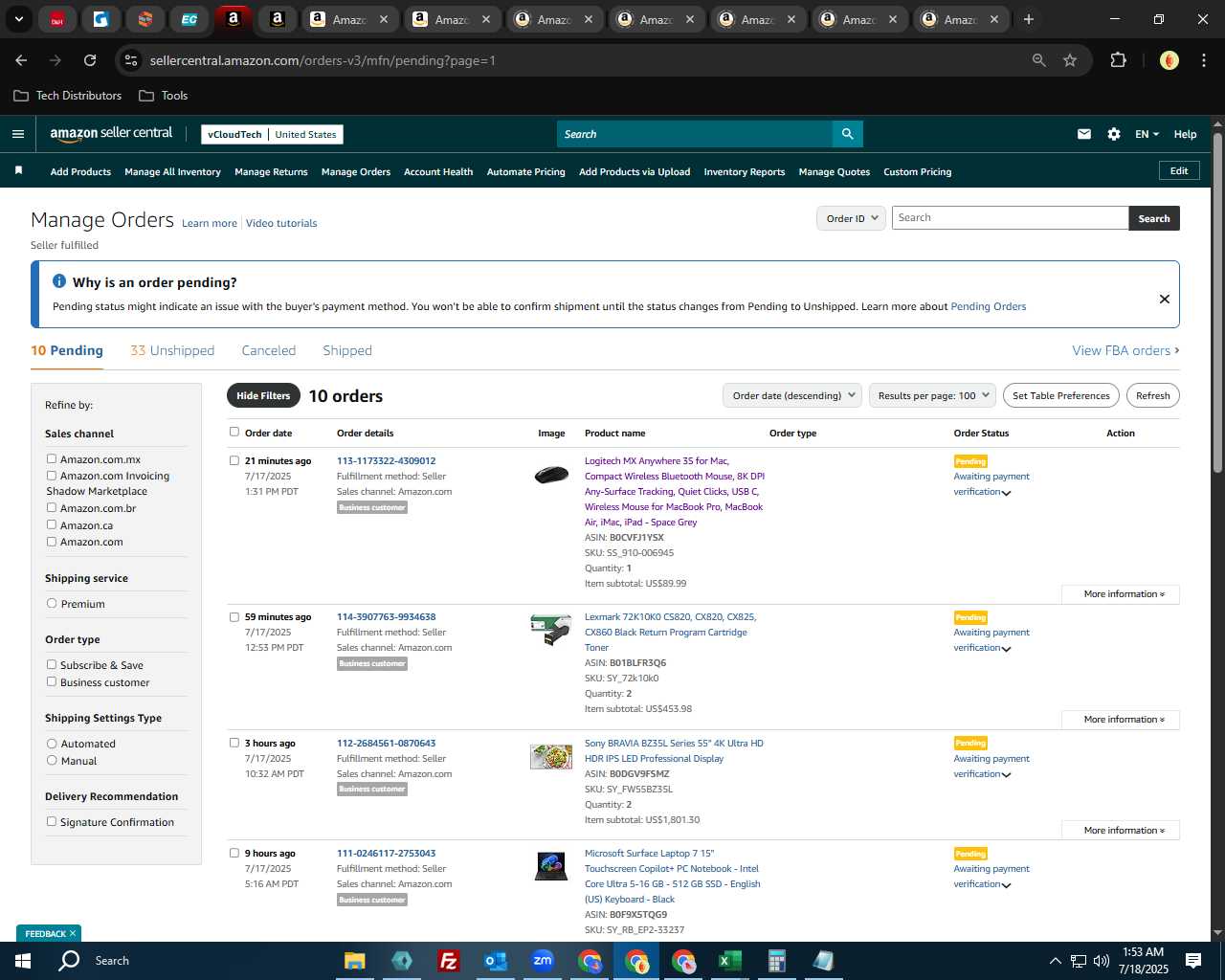This screenshot has height=980, width=1225.
Task: Check the Amazon.com Invoicing Shadow Marketplace filter
Action: point(52,476)
